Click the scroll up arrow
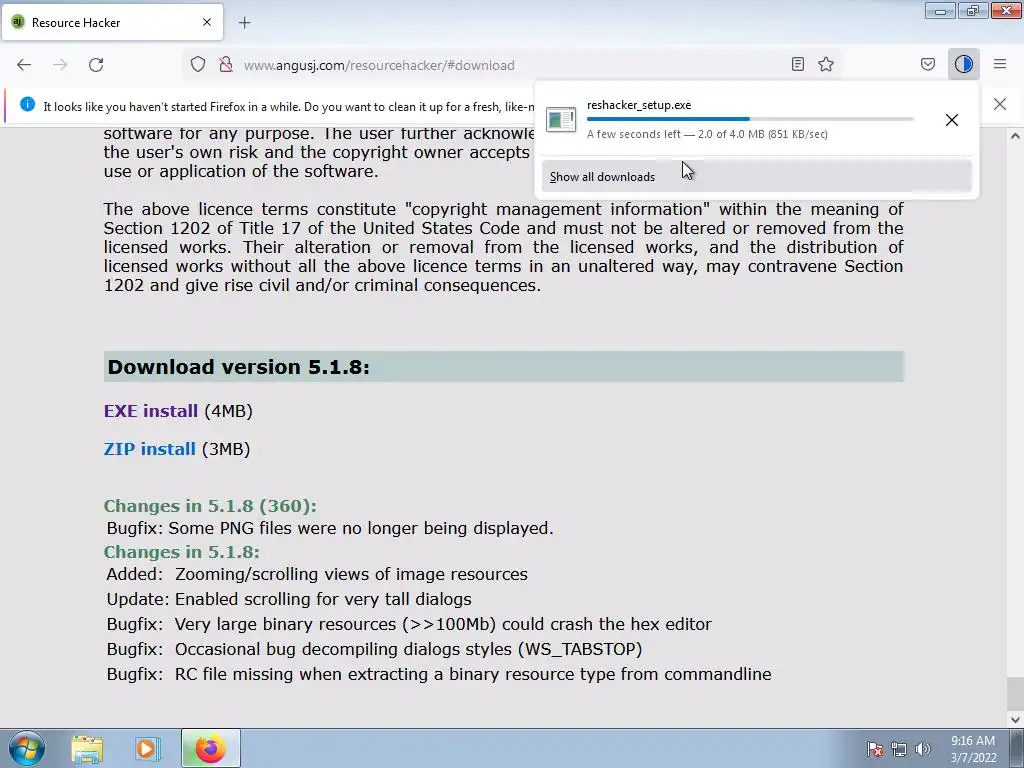This screenshot has width=1024, height=768. point(1015,136)
